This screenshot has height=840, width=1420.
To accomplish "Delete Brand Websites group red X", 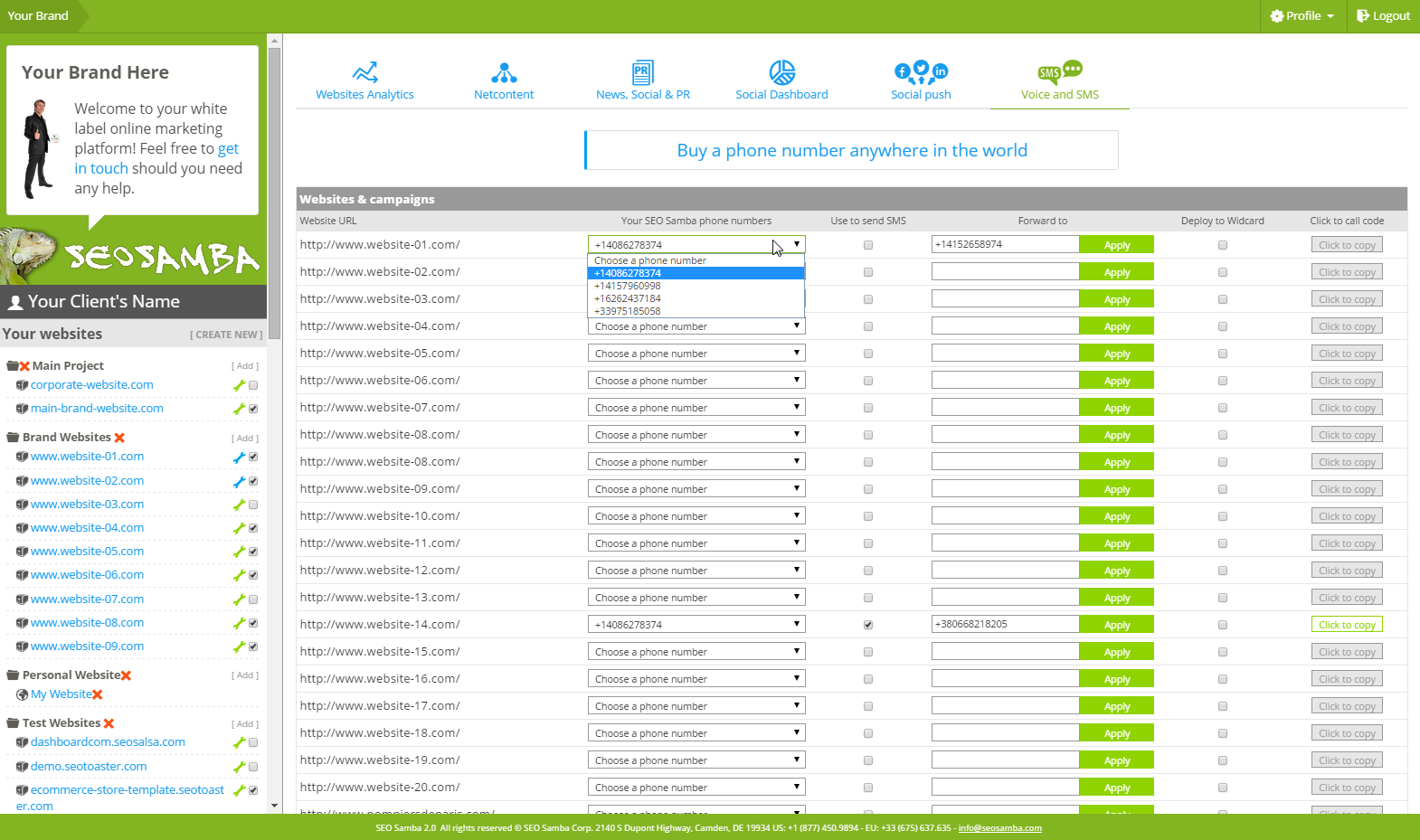I will [119, 438].
